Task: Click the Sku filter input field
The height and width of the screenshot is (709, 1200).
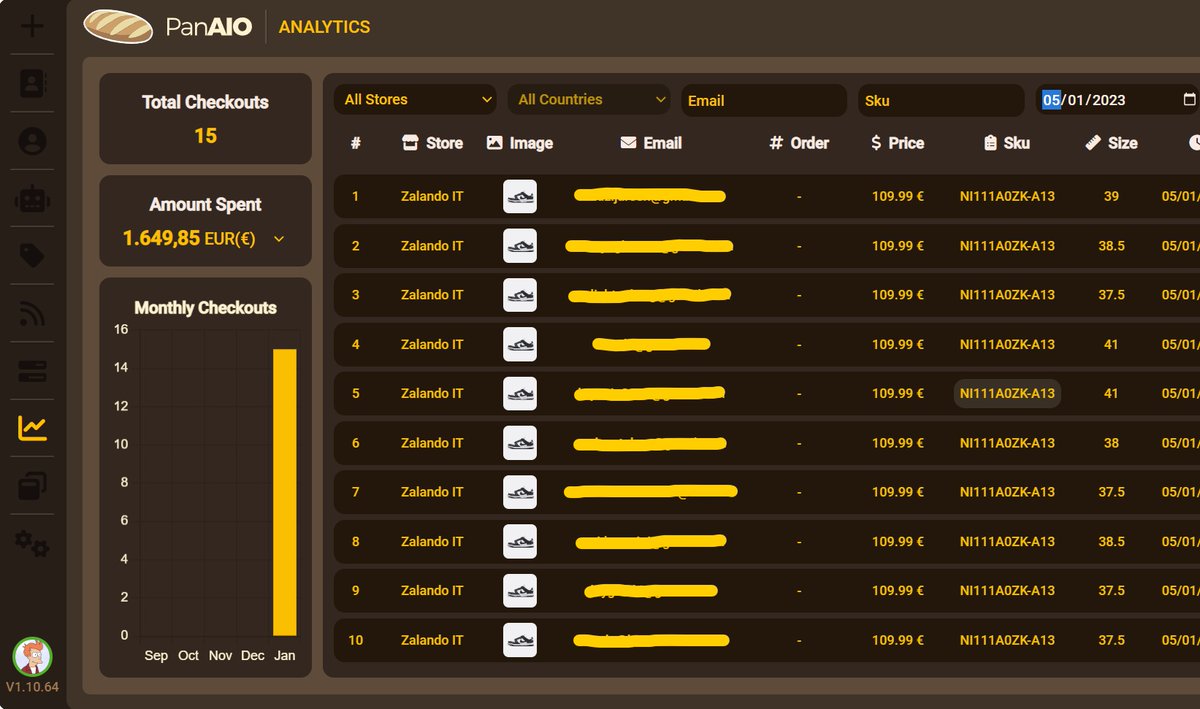Action: pos(941,100)
